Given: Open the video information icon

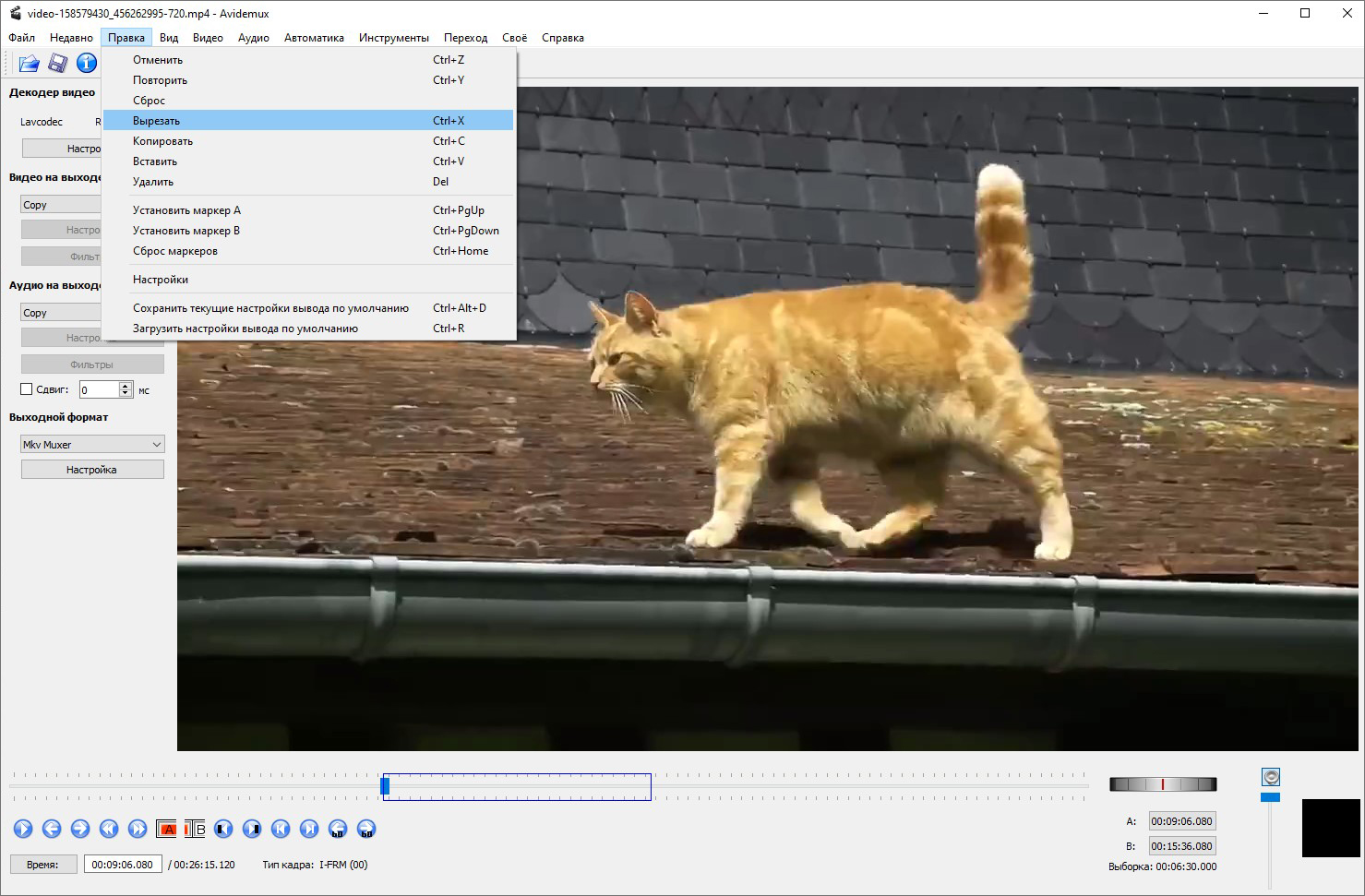Looking at the screenshot, I should pyautogui.click(x=86, y=63).
